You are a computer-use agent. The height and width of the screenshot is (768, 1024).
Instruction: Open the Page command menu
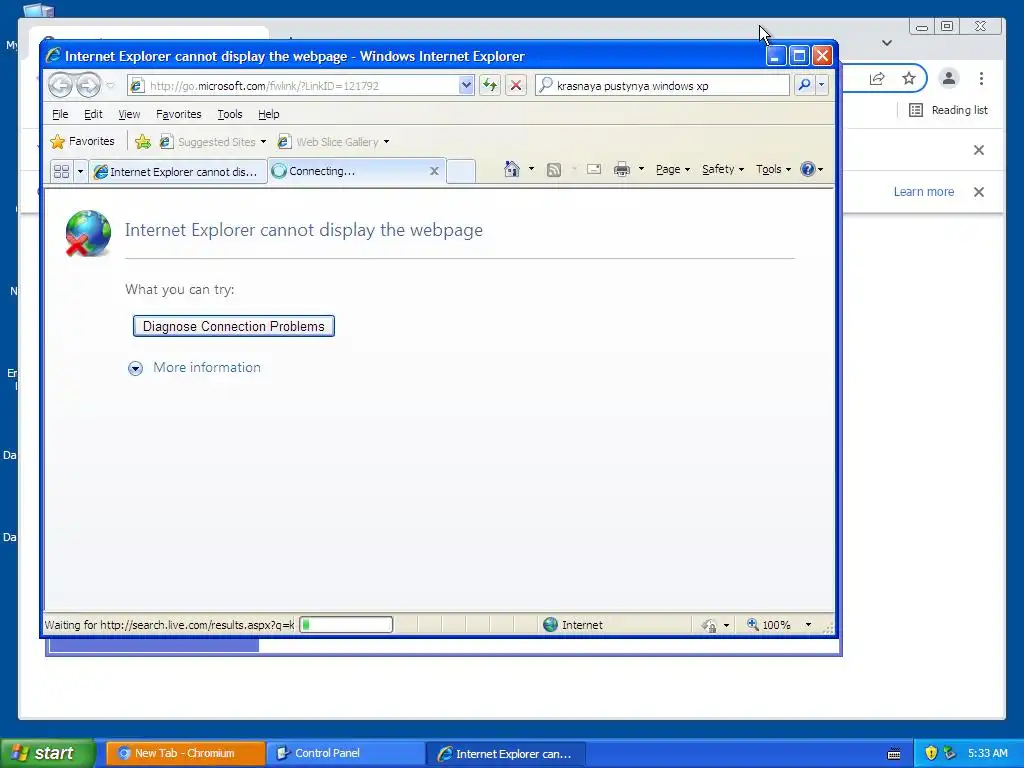click(x=673, y=169)
